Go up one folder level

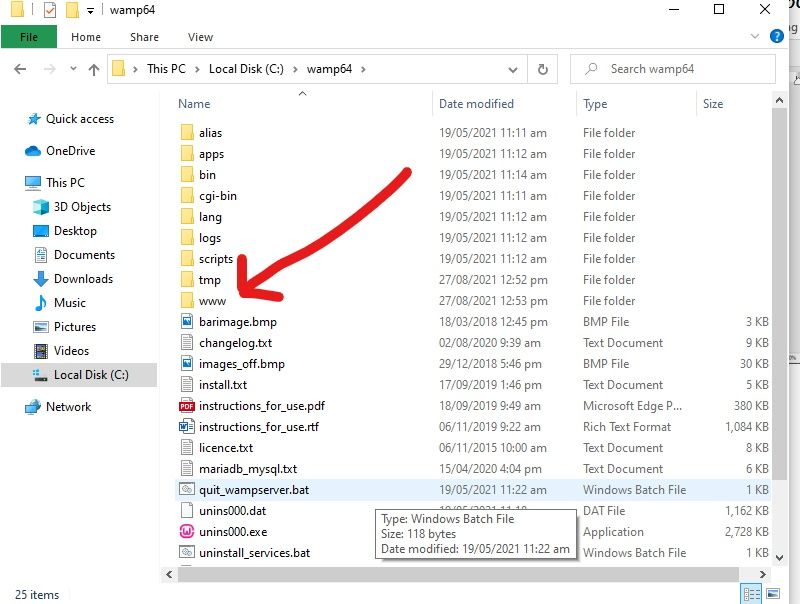coord(94,69)
